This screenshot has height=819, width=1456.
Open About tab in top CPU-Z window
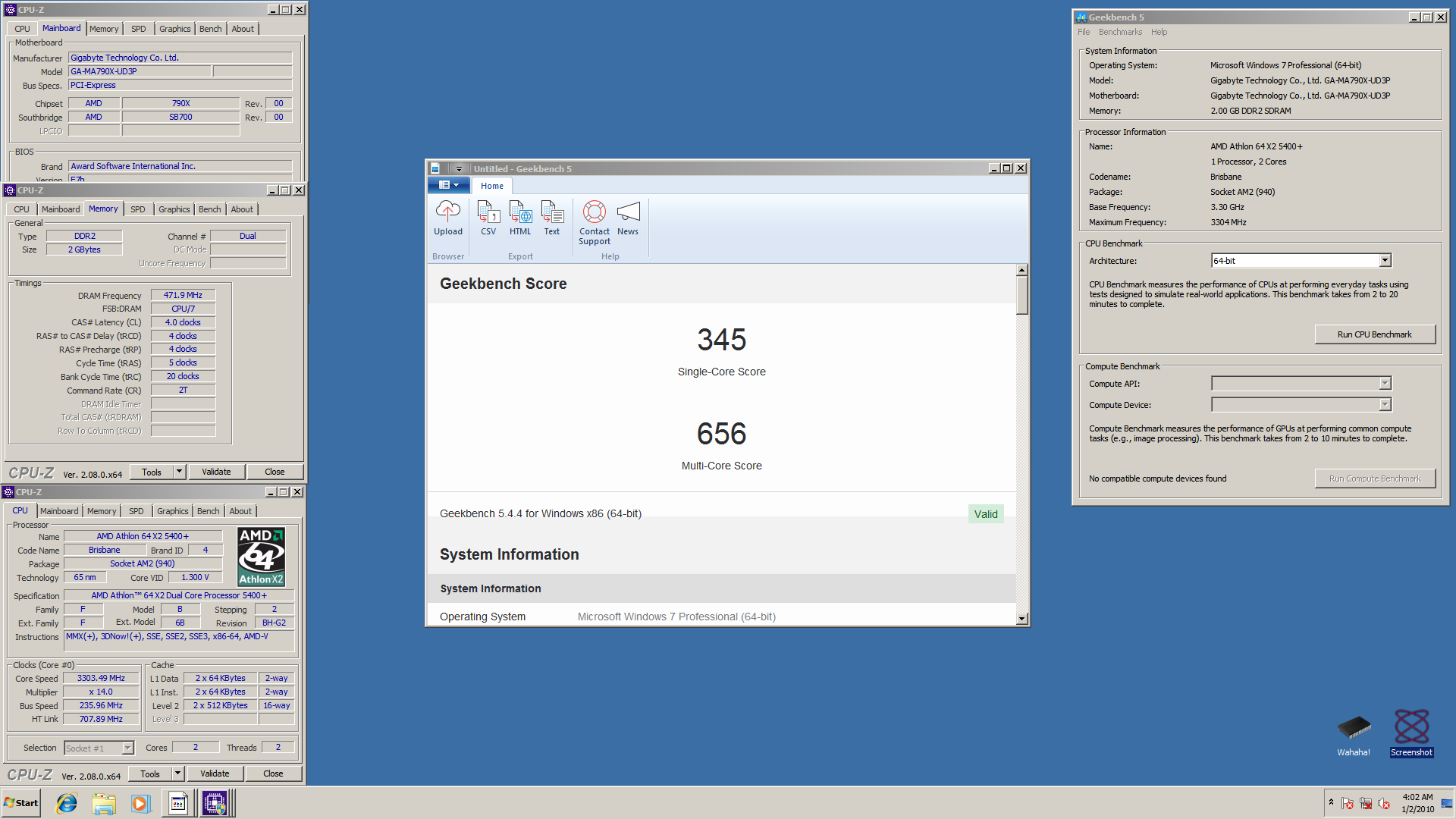click(243, 29)
